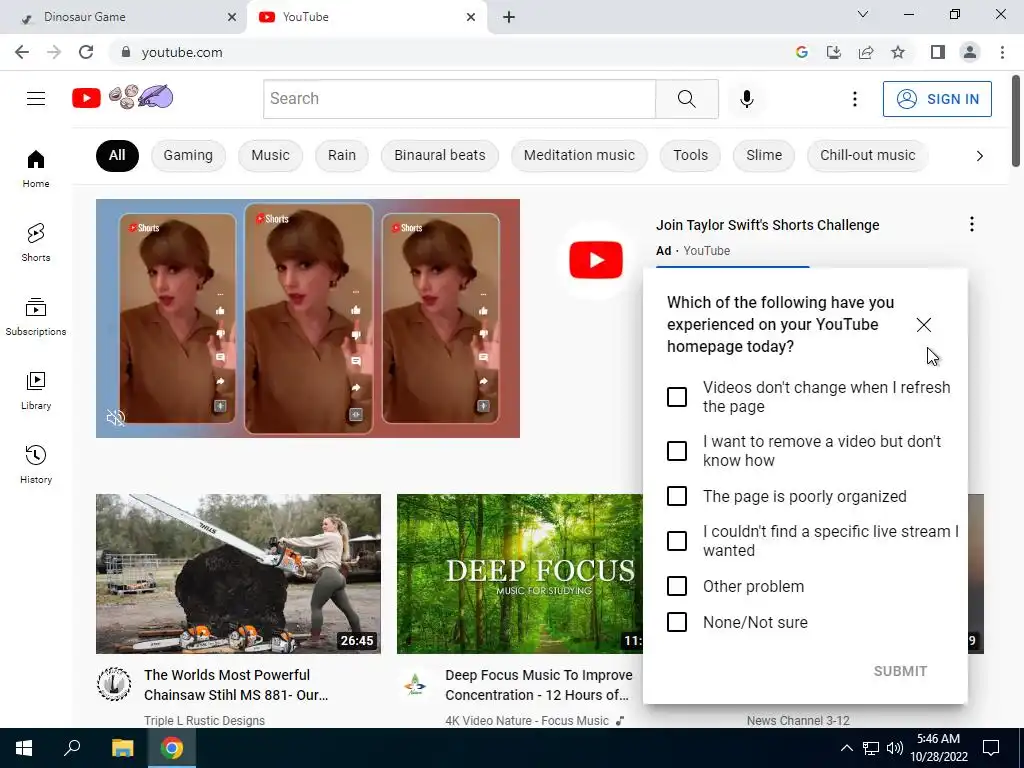
Task: Click the page vertical scrollbar thumb
Action: (x=1016, y=121)
